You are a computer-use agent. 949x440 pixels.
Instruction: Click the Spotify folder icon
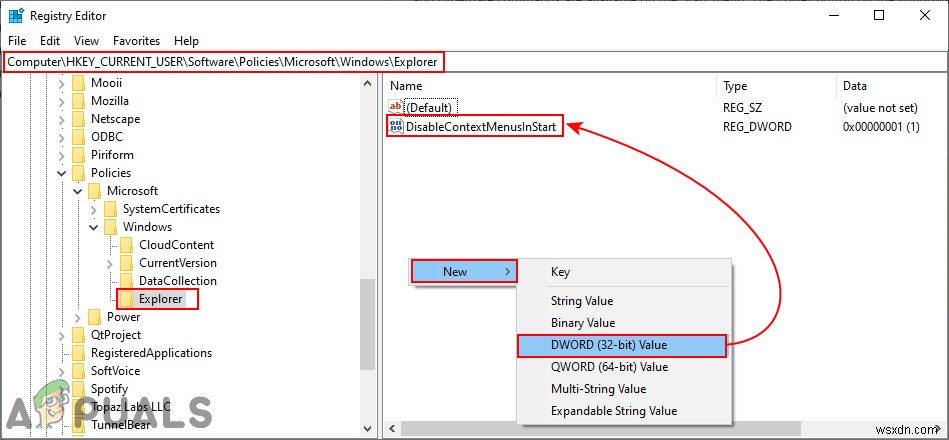click(x=78, y=389)
